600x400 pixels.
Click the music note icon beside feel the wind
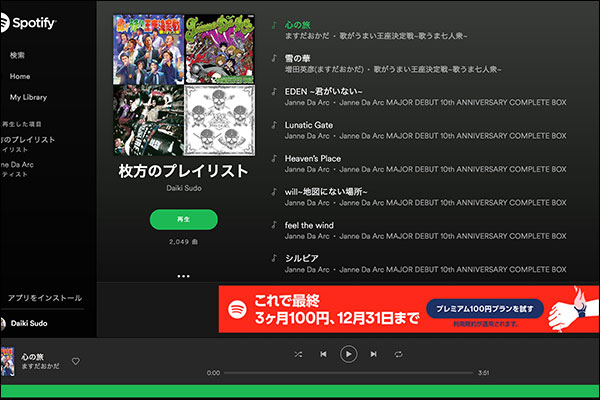[x=274, y=225]
